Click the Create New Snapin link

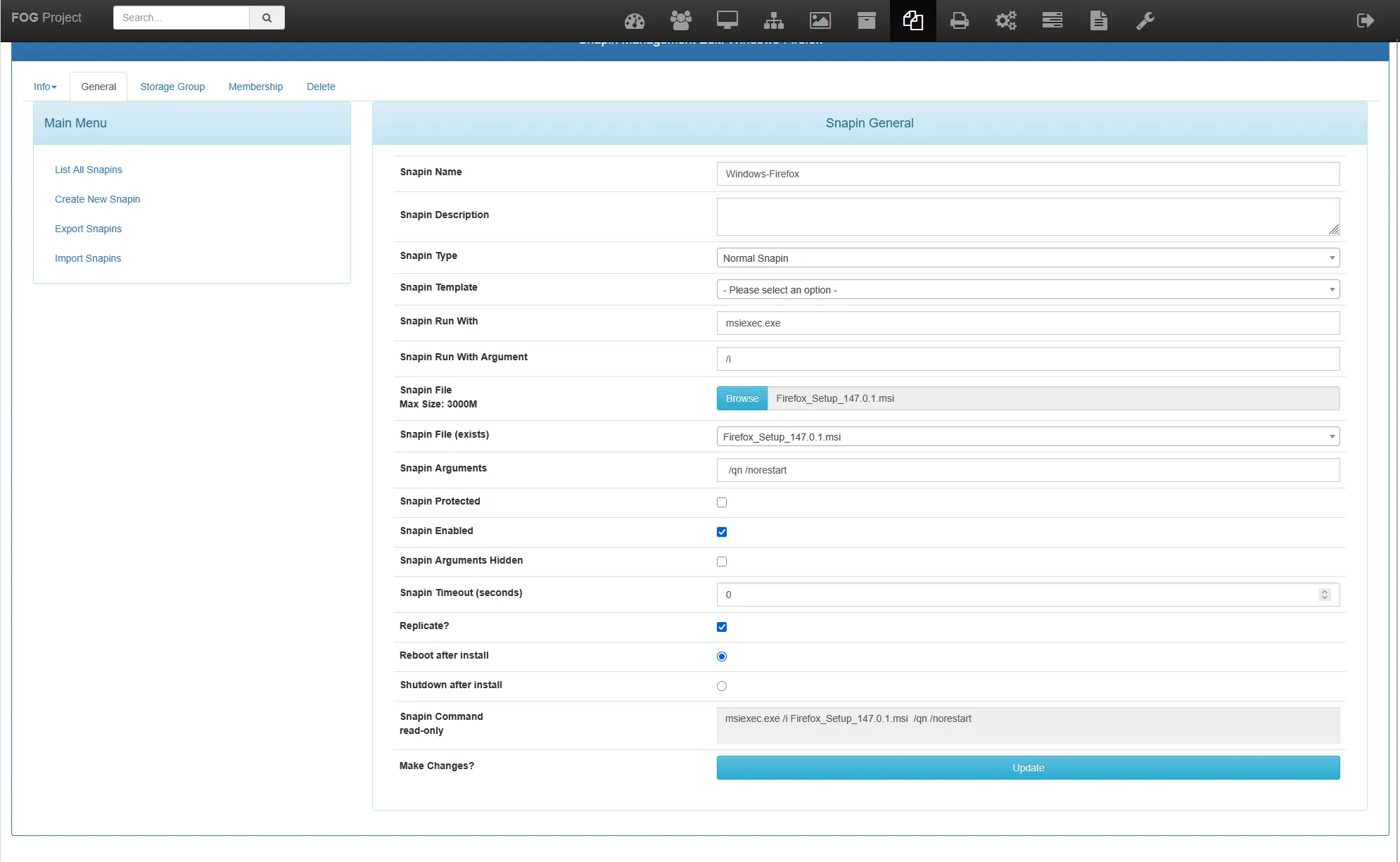[x=97, y=199]
